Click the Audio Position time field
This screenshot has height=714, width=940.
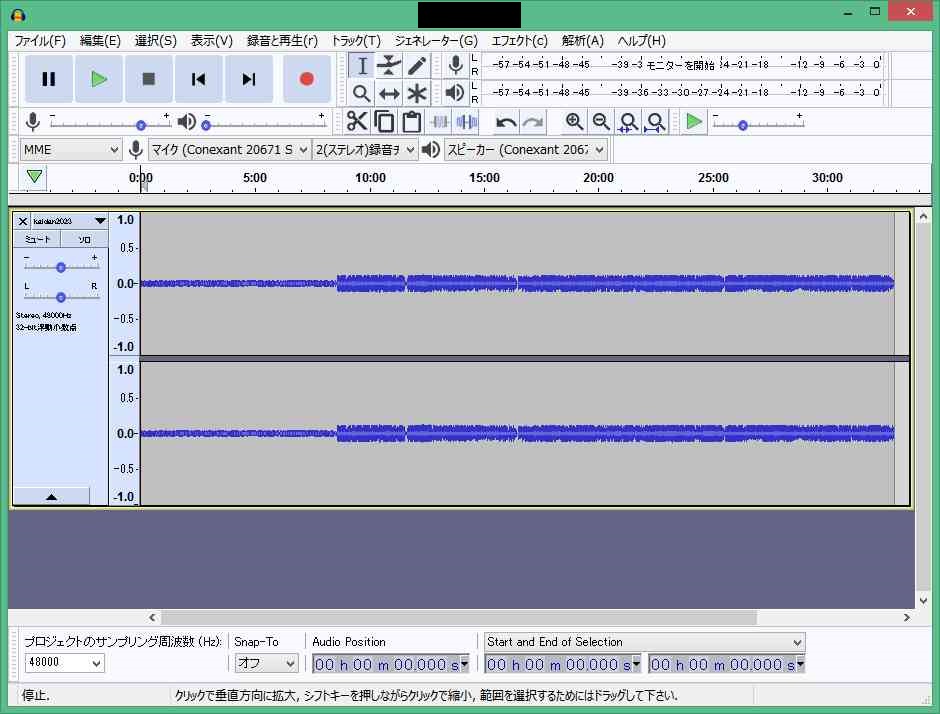coord(390,664)
